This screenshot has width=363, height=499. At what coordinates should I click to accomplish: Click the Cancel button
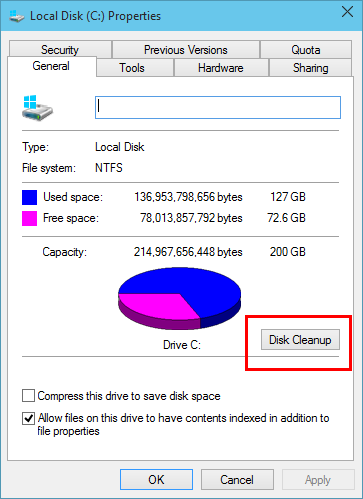coord(237,479)
